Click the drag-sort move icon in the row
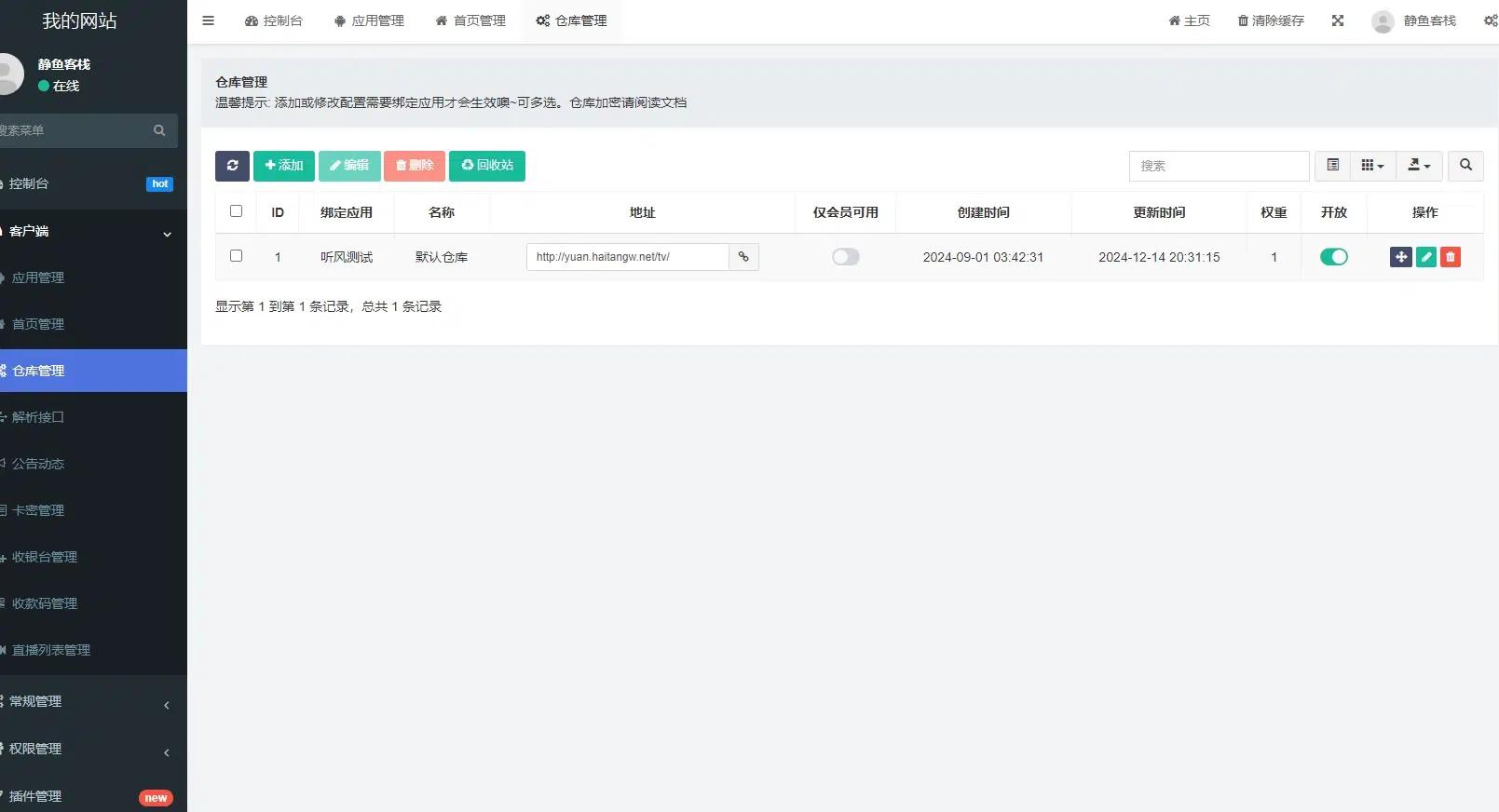 click(1401, 257)
